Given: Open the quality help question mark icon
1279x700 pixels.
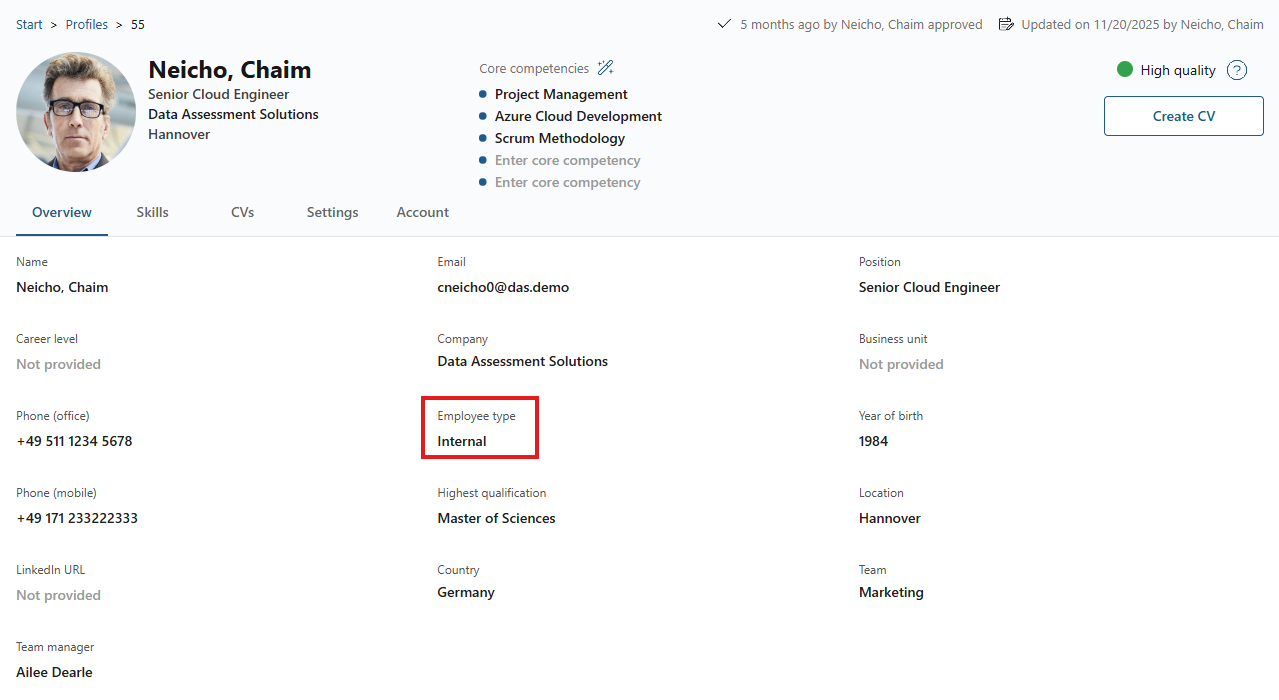Looking at the screenshot, I should coord(1237,70).
